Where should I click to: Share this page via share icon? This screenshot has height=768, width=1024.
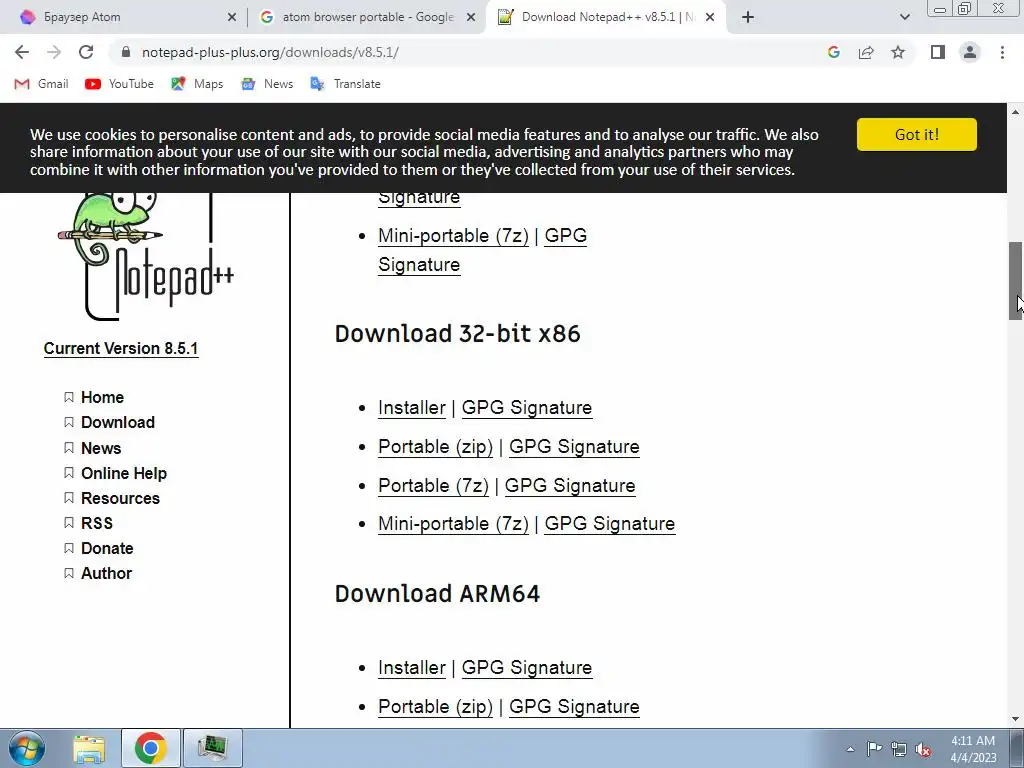866,52
